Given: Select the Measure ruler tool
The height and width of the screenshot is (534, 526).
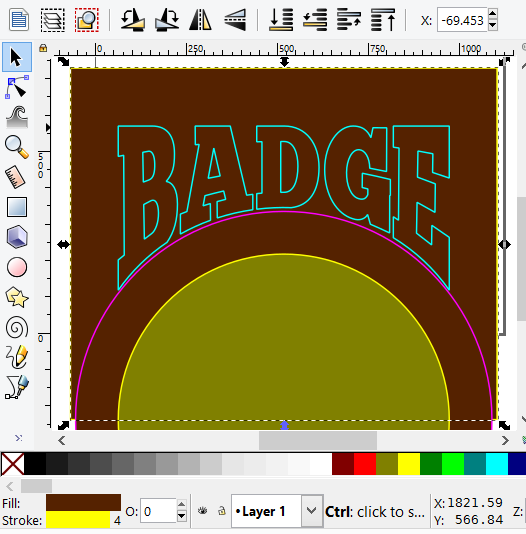Looking at the screenshot, I should (15, 177).
